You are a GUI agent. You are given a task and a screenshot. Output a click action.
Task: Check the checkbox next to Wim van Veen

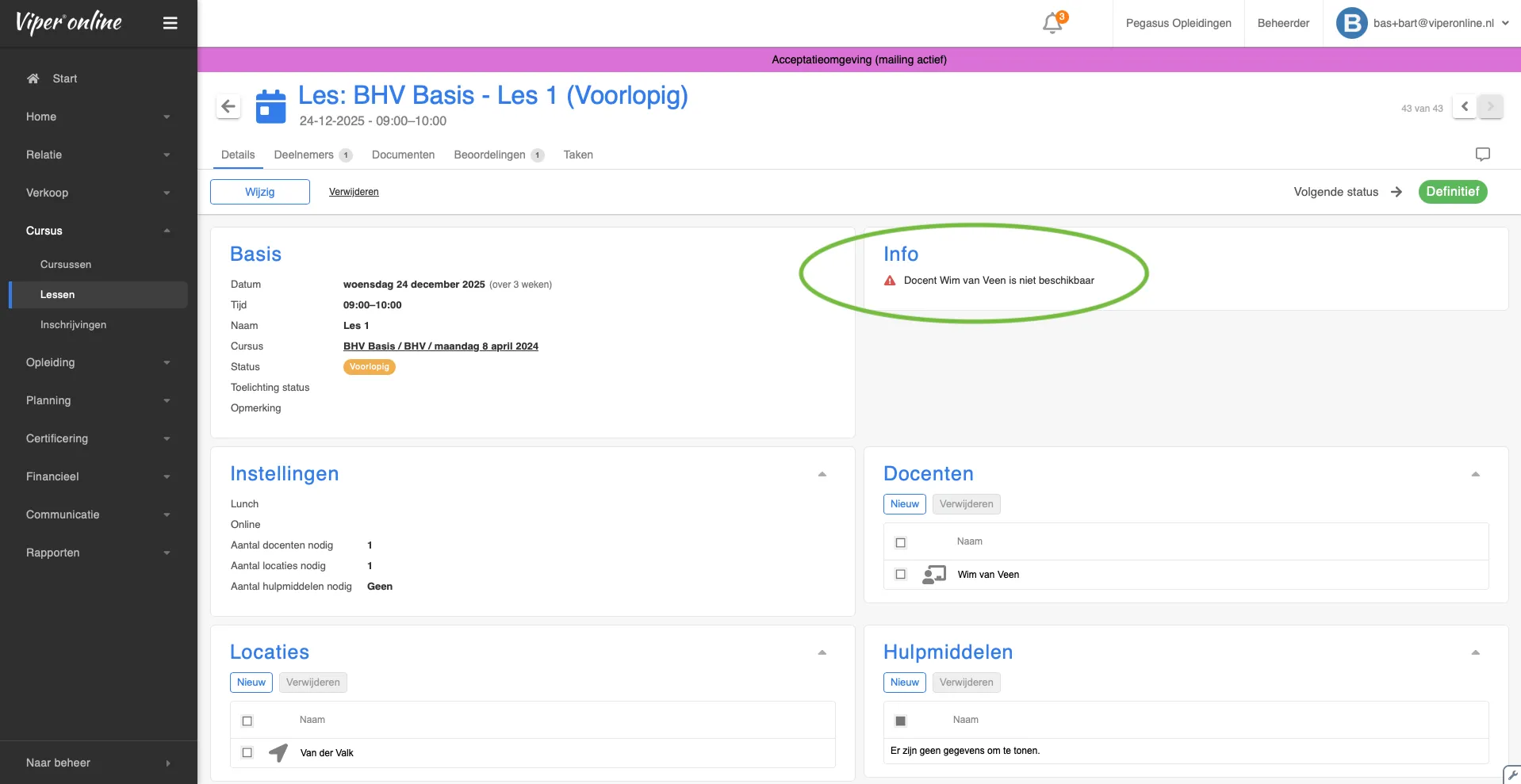pyautogui.click(x=900, y=574)
